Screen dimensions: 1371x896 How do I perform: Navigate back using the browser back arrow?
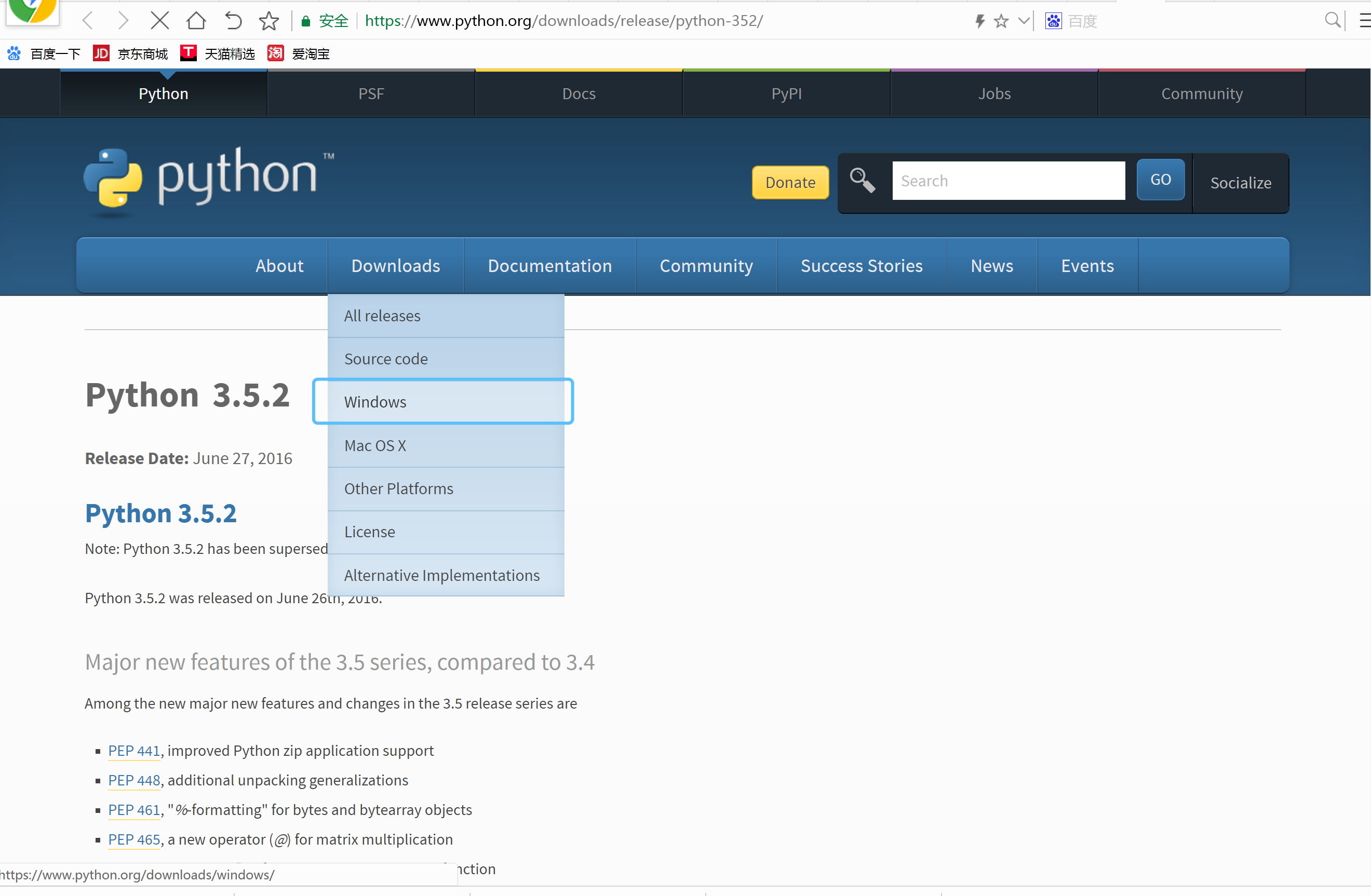(x=87, y=20)
